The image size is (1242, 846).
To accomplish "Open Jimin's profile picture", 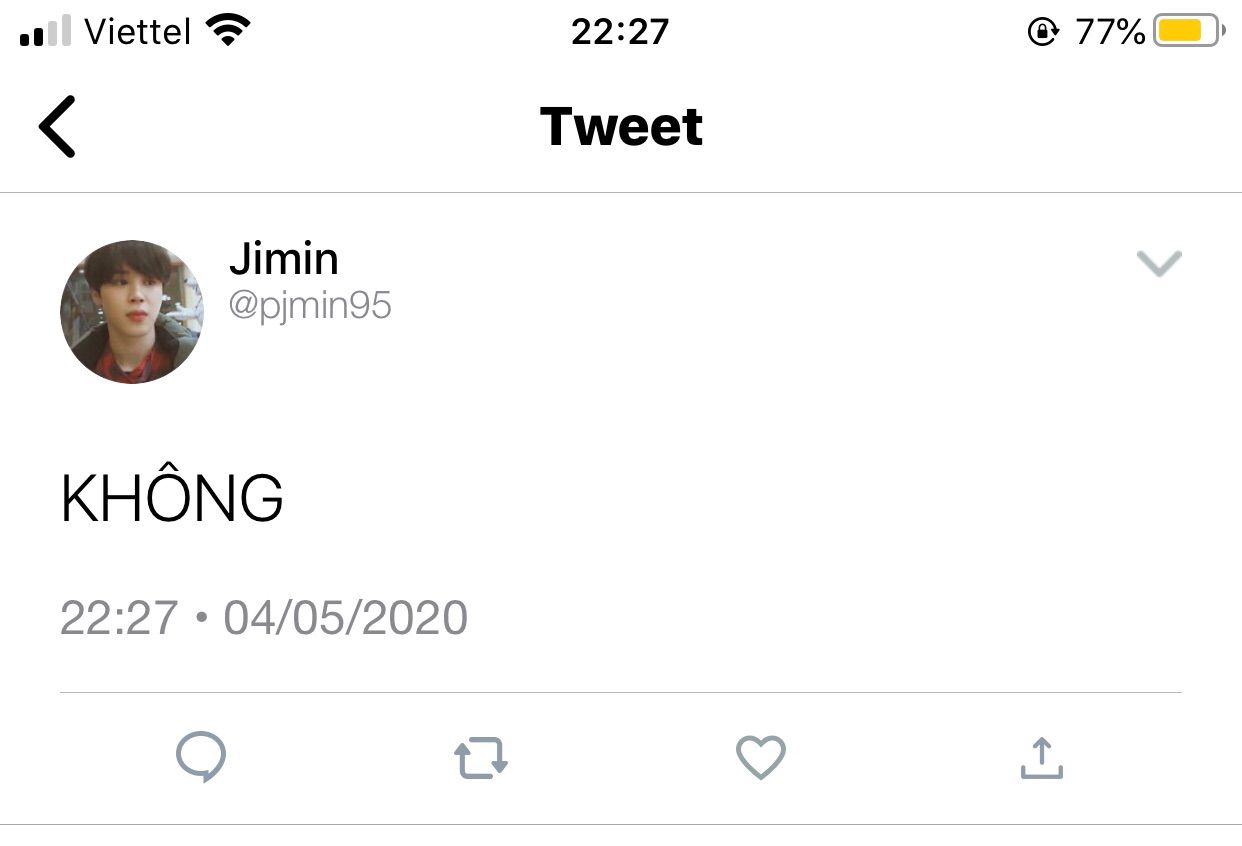I will pyautogui.click(x=132, y=312).
